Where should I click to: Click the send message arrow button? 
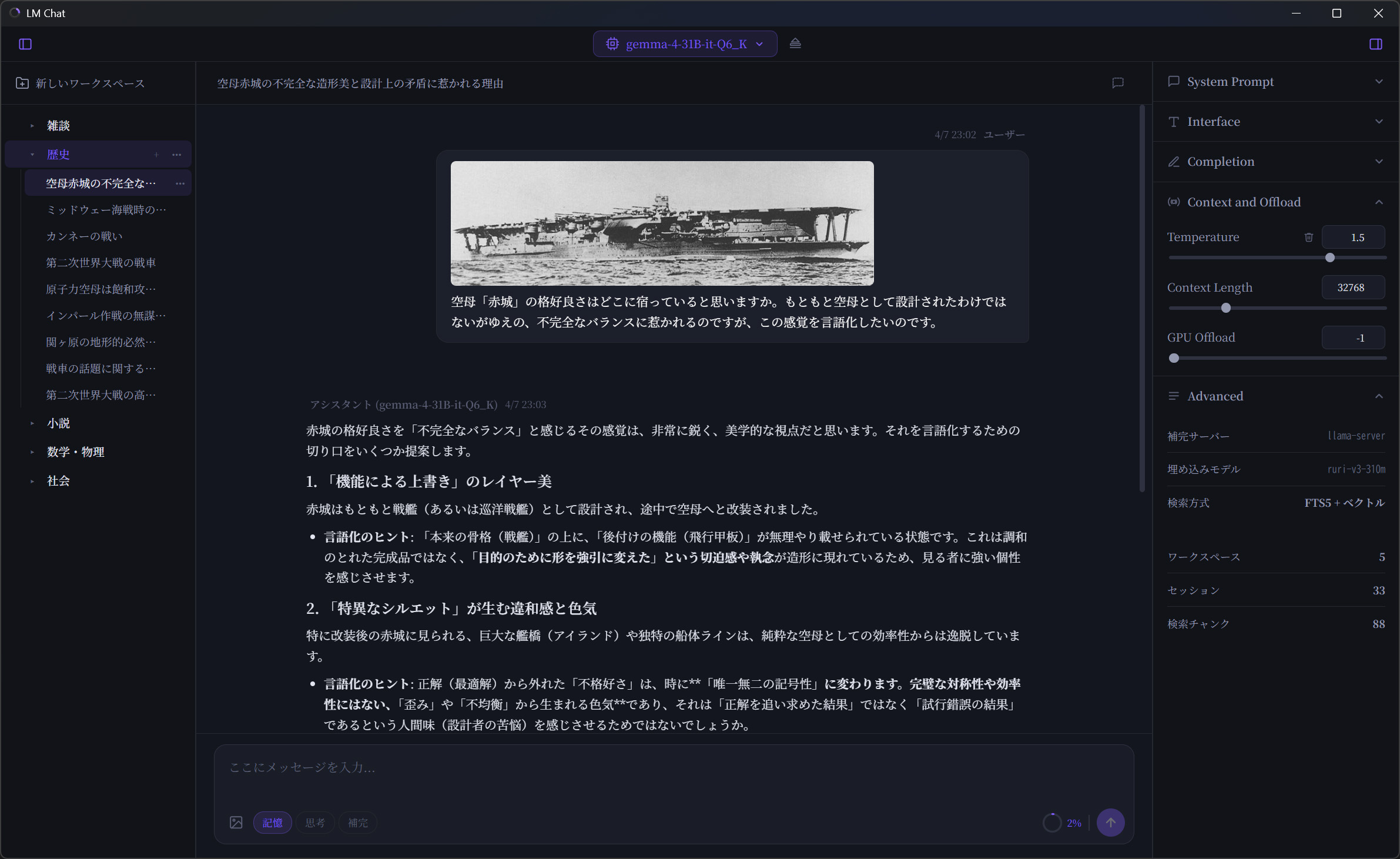[1110, 823]
